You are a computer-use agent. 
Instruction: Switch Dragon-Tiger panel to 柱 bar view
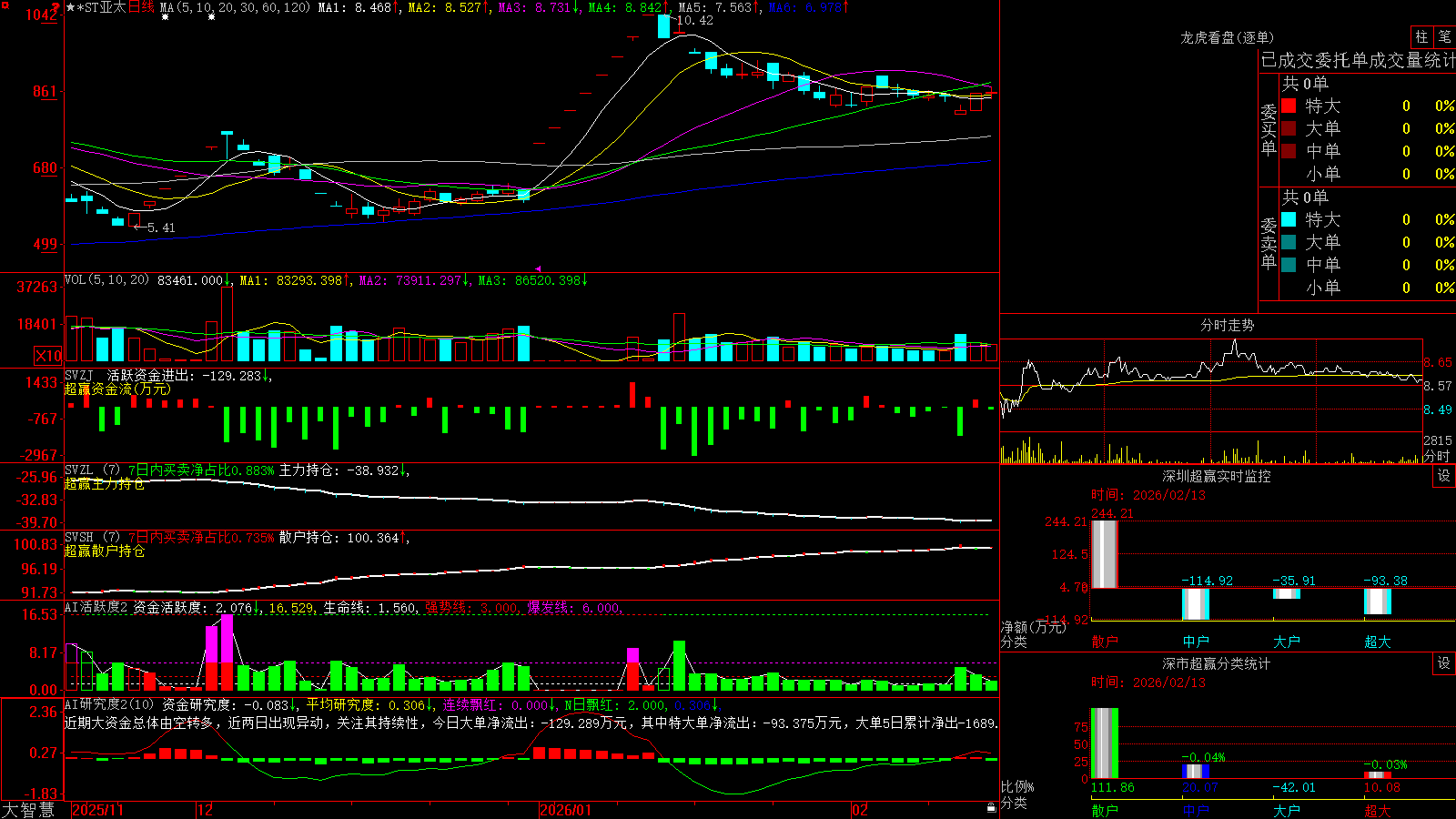click(1421, 36)
